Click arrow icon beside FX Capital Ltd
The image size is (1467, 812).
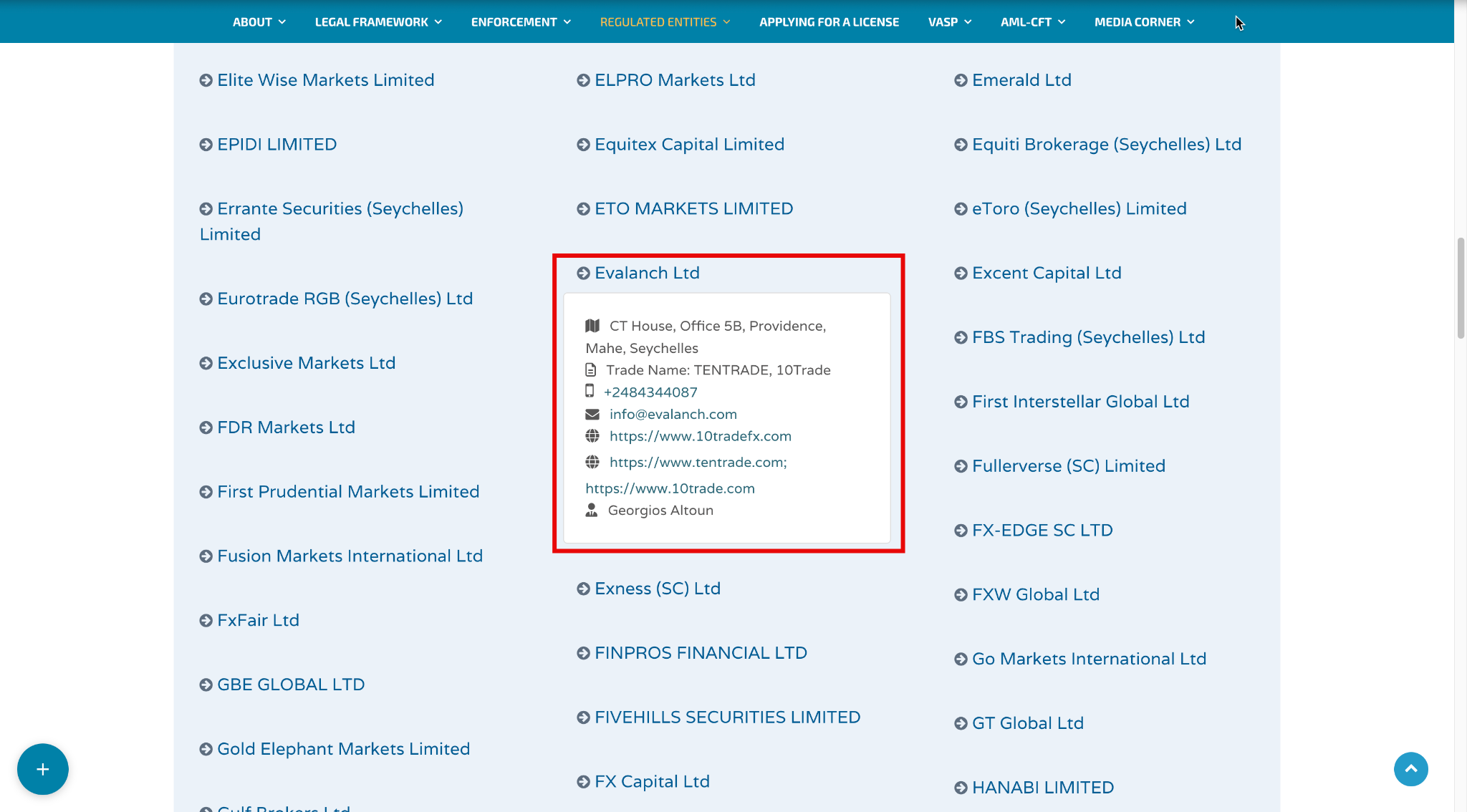[x=584, y=783]
